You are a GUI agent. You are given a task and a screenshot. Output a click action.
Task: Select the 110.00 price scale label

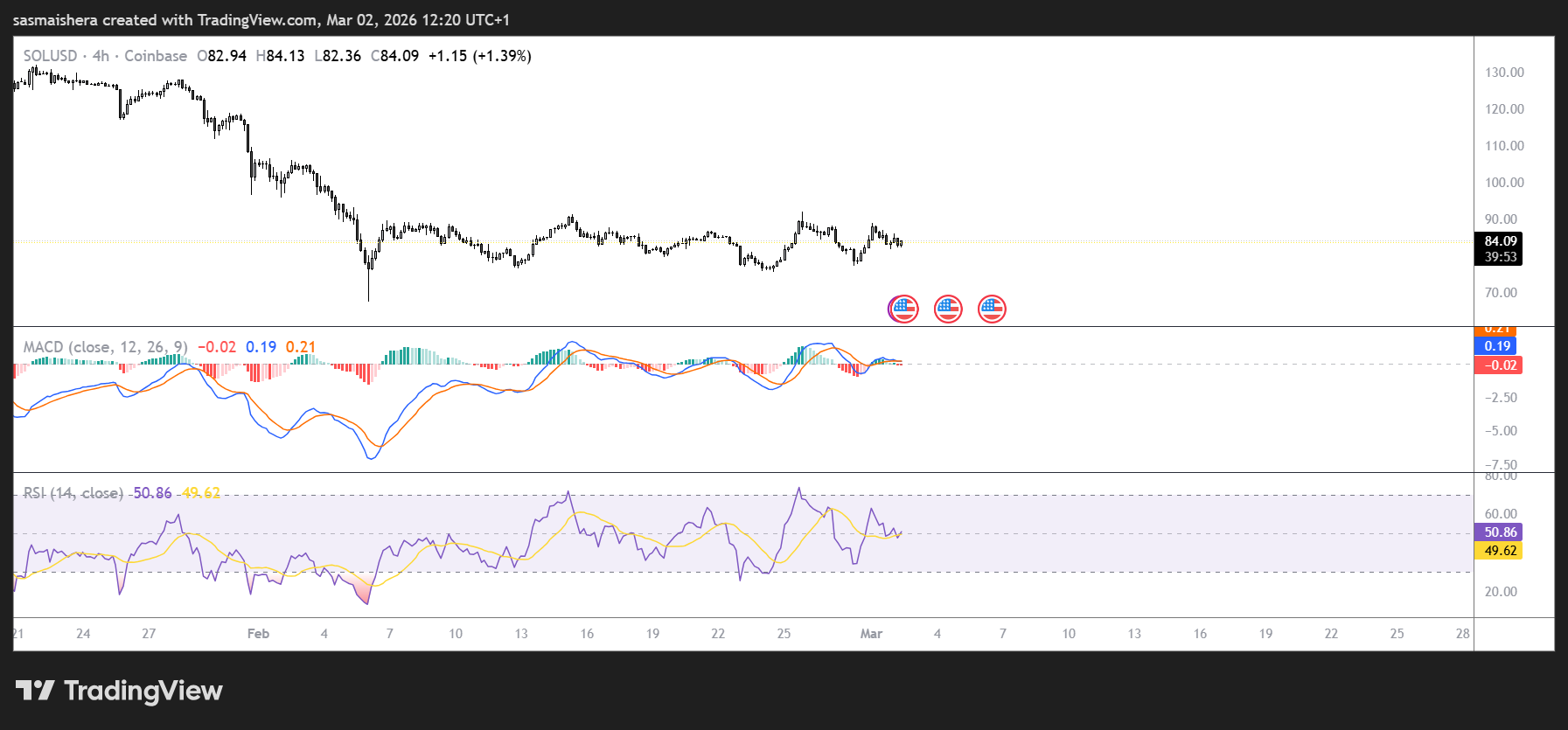click(1504, 146)
